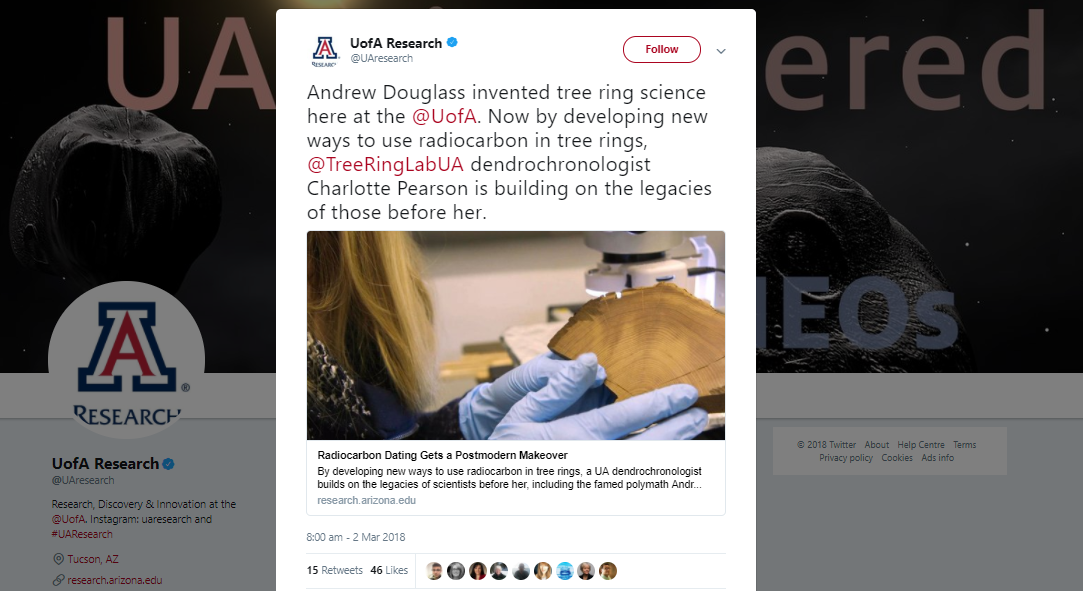Open the @UofA mention in the tweet
The image size is (1083, 591).
(444, 116)
